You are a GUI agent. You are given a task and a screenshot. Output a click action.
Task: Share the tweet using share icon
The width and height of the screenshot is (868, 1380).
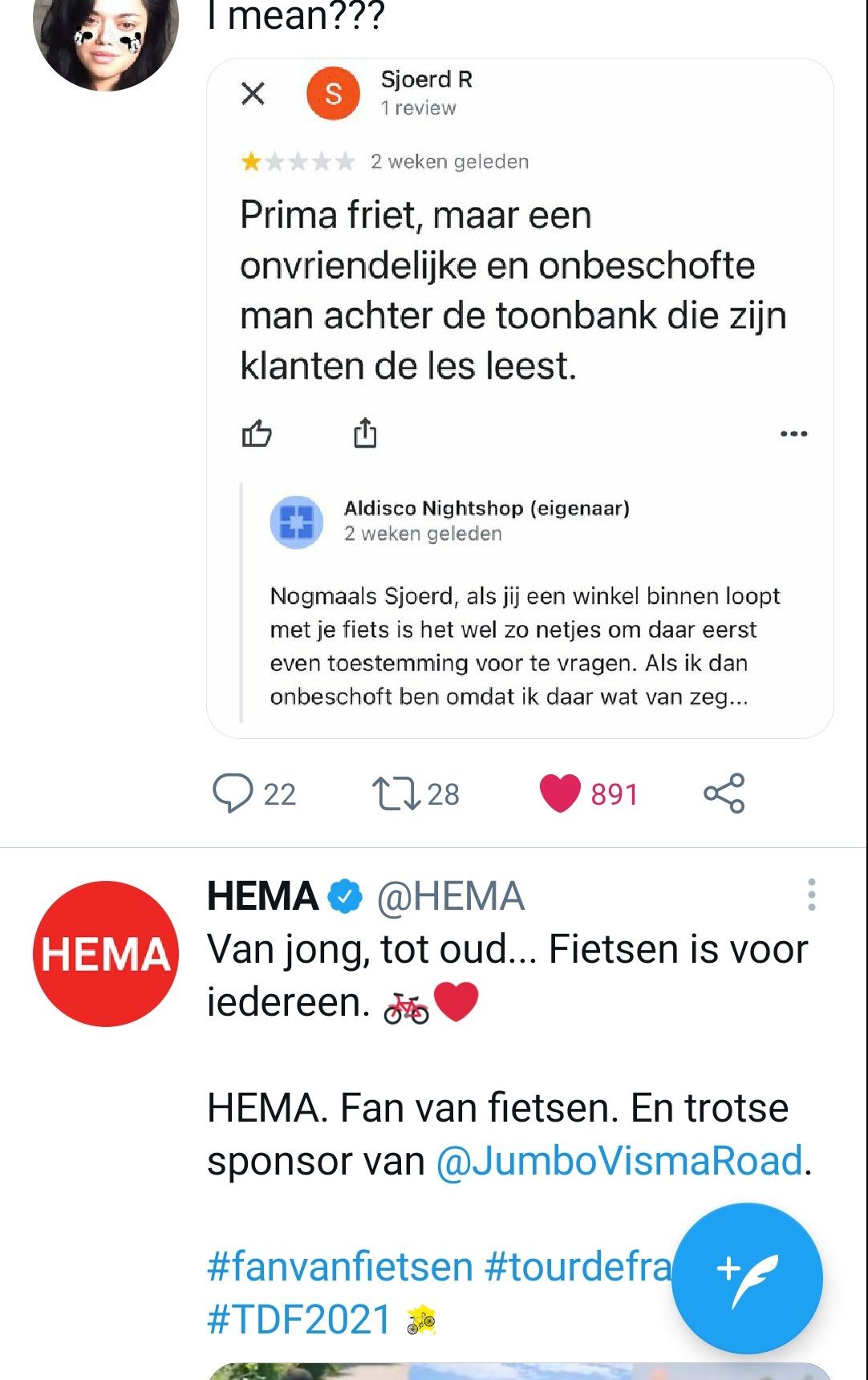pos(724,793)
